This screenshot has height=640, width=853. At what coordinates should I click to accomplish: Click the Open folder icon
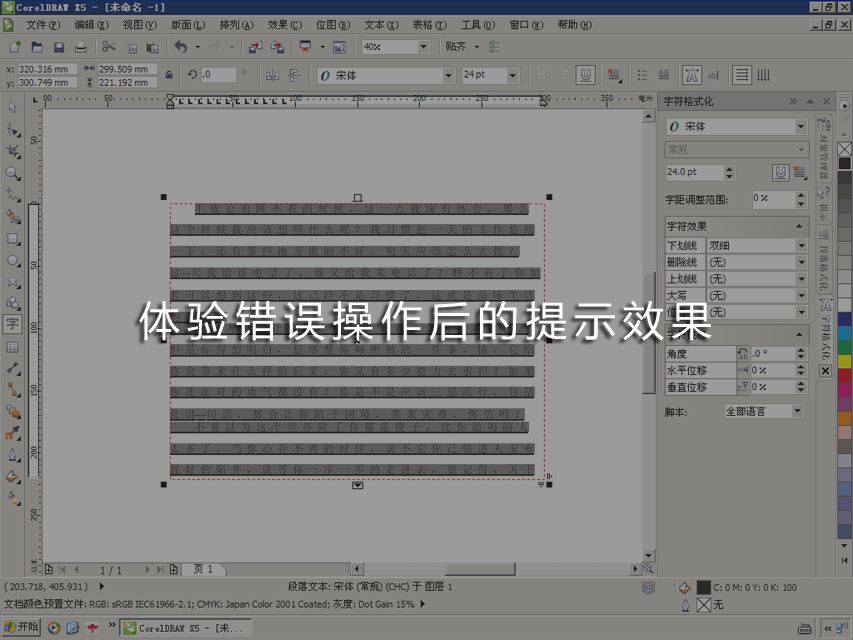click(37, 47)
